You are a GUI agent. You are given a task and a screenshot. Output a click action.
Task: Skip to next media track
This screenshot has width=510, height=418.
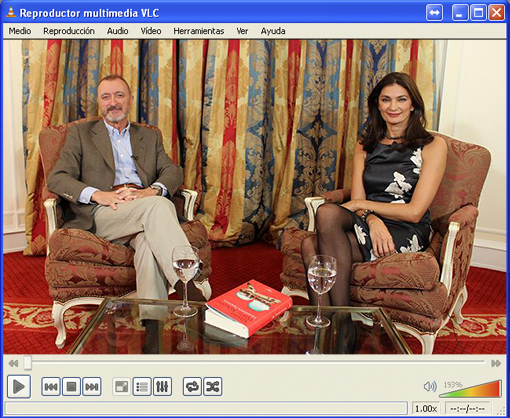click(x=92, y=387)
